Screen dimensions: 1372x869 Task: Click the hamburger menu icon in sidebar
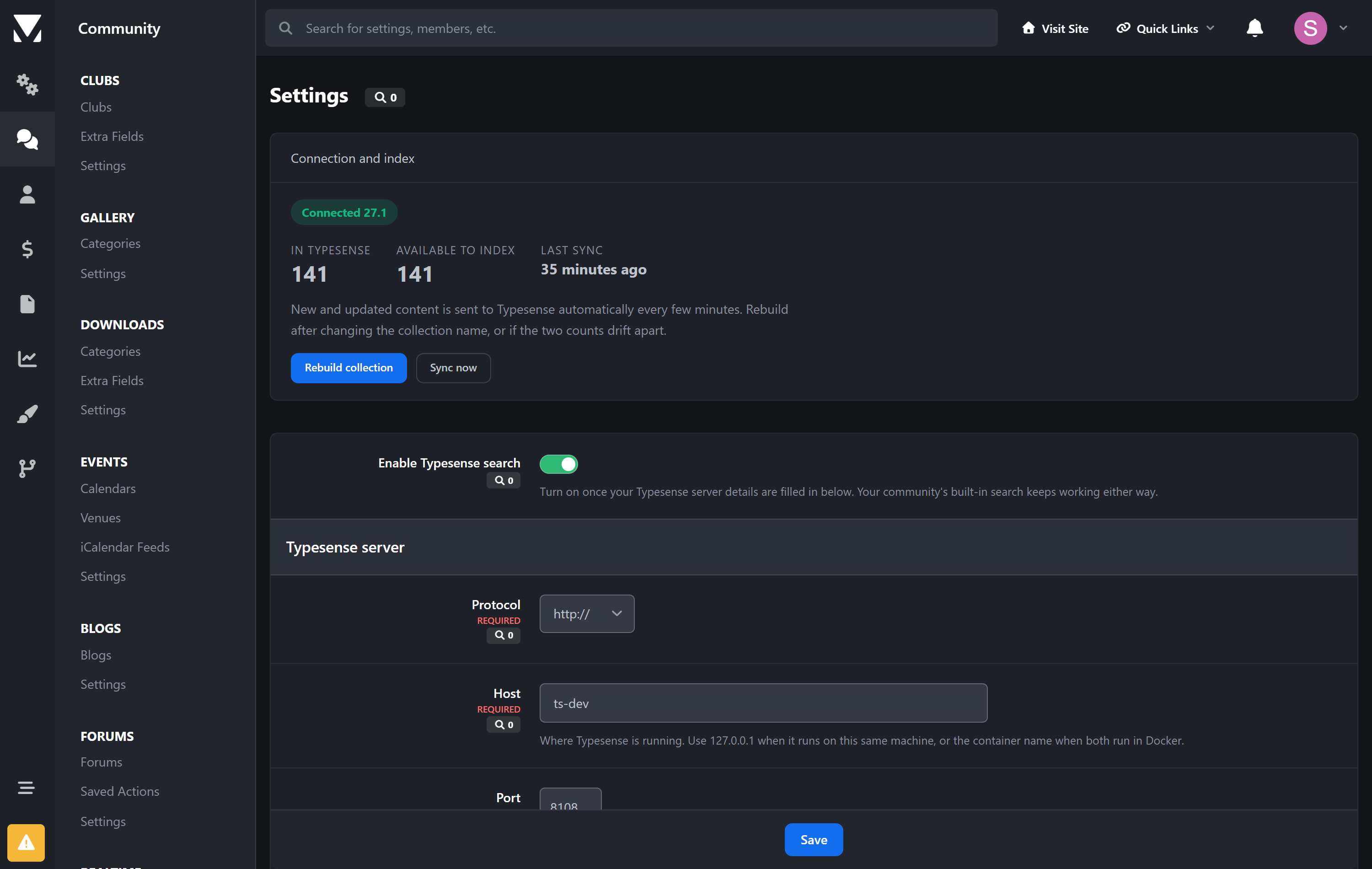coord(26,788)
